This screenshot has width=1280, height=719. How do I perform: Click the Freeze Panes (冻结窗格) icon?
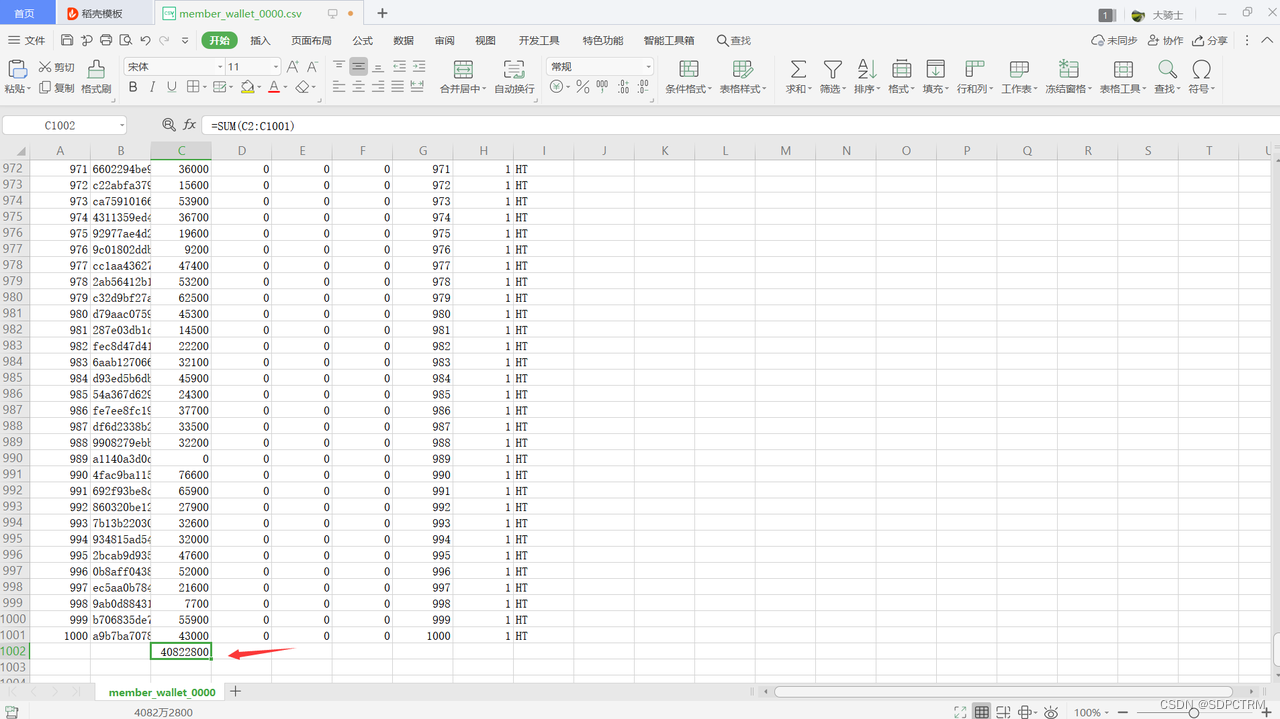pyautogui.click(x=1068, y=69)
